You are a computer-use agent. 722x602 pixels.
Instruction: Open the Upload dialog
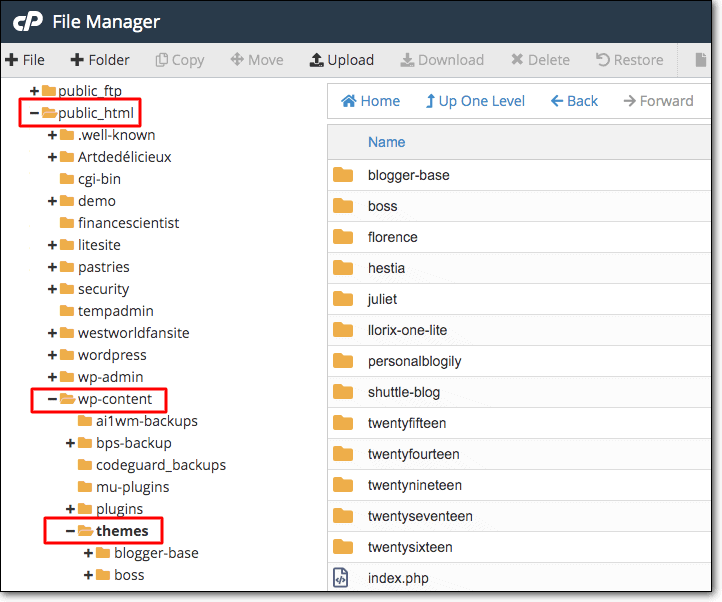tap(342, 60)
